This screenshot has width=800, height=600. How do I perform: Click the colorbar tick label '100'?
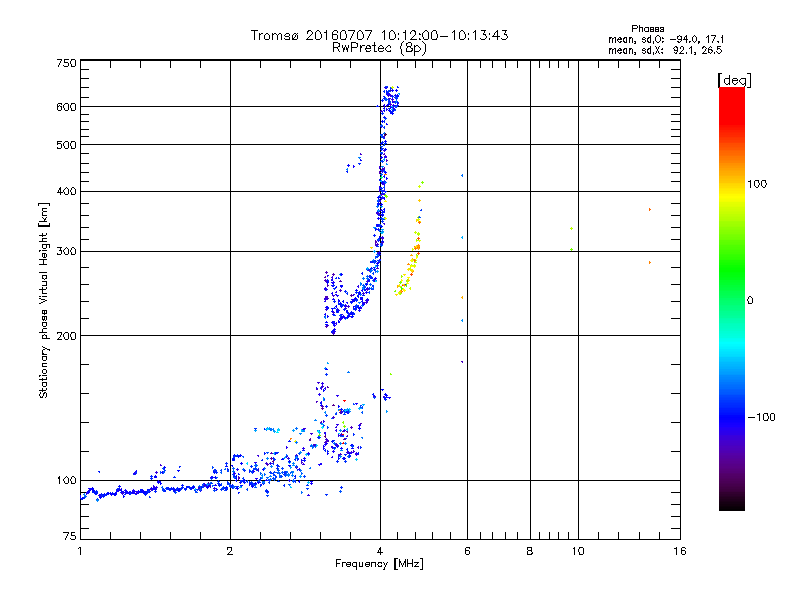pyautogui.click(x=757, y=184)
